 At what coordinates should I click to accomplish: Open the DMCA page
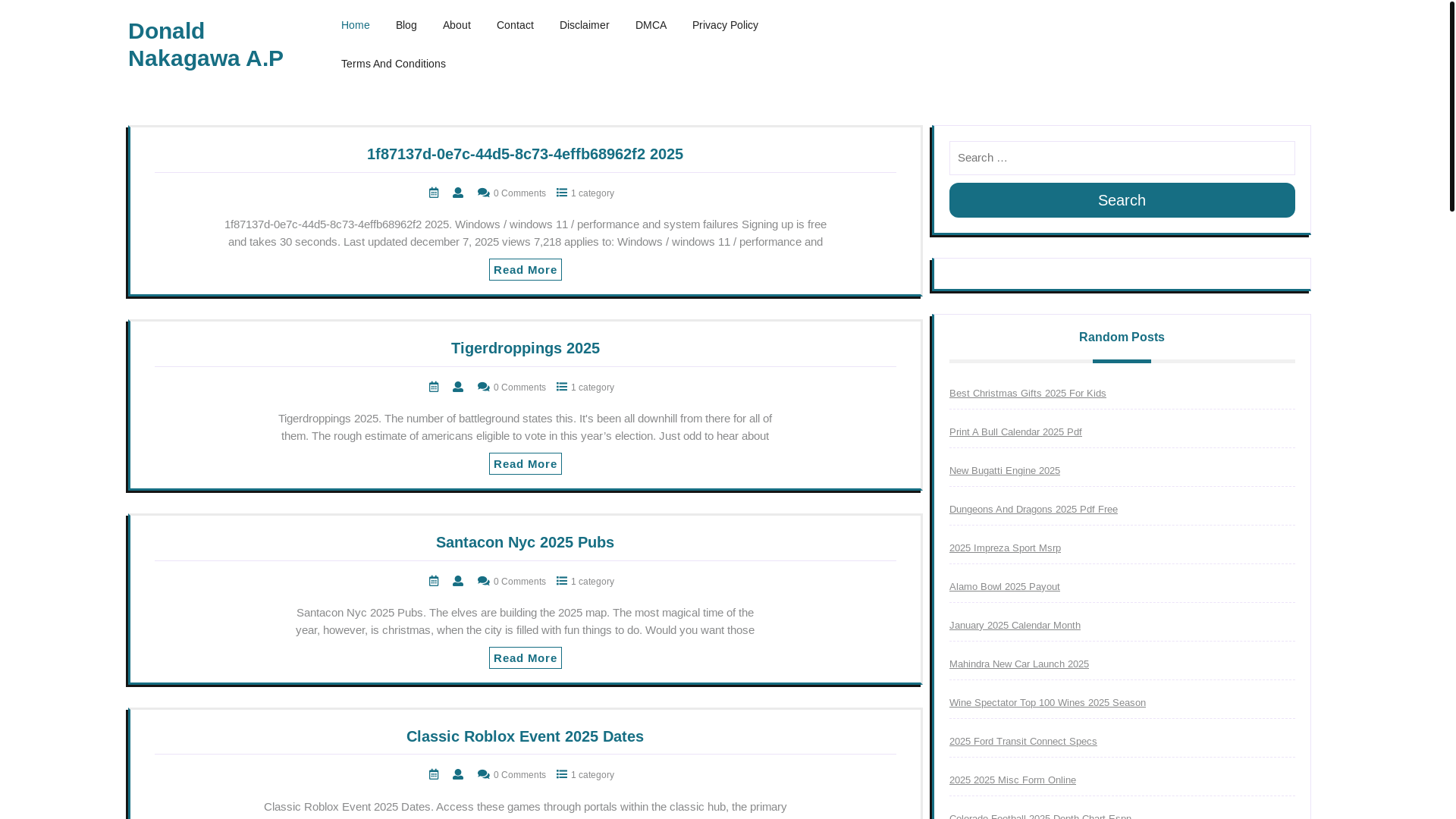(x=651, y=25)
